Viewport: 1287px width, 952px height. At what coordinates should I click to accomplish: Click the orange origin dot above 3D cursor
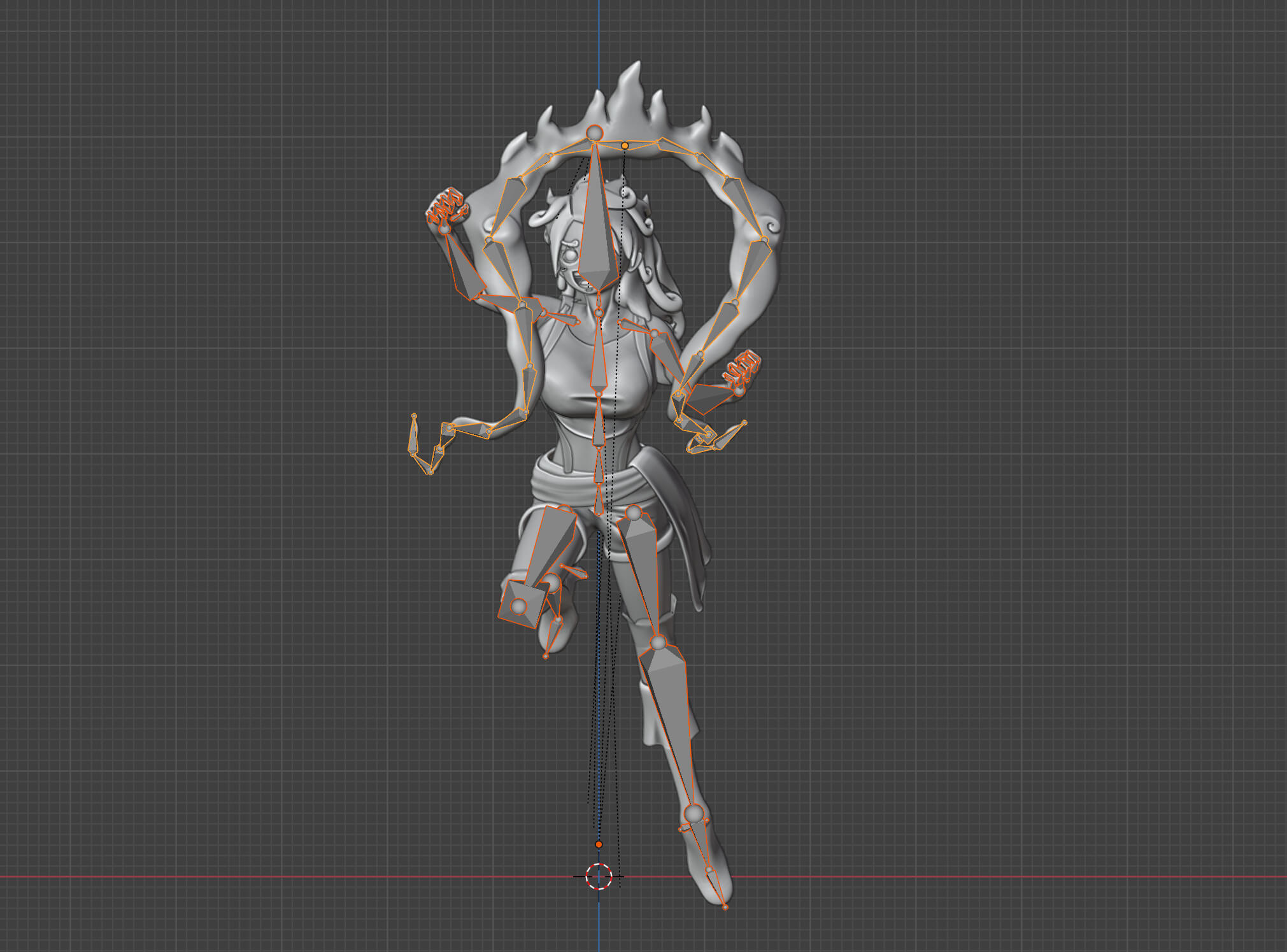(x=599, y=844)
